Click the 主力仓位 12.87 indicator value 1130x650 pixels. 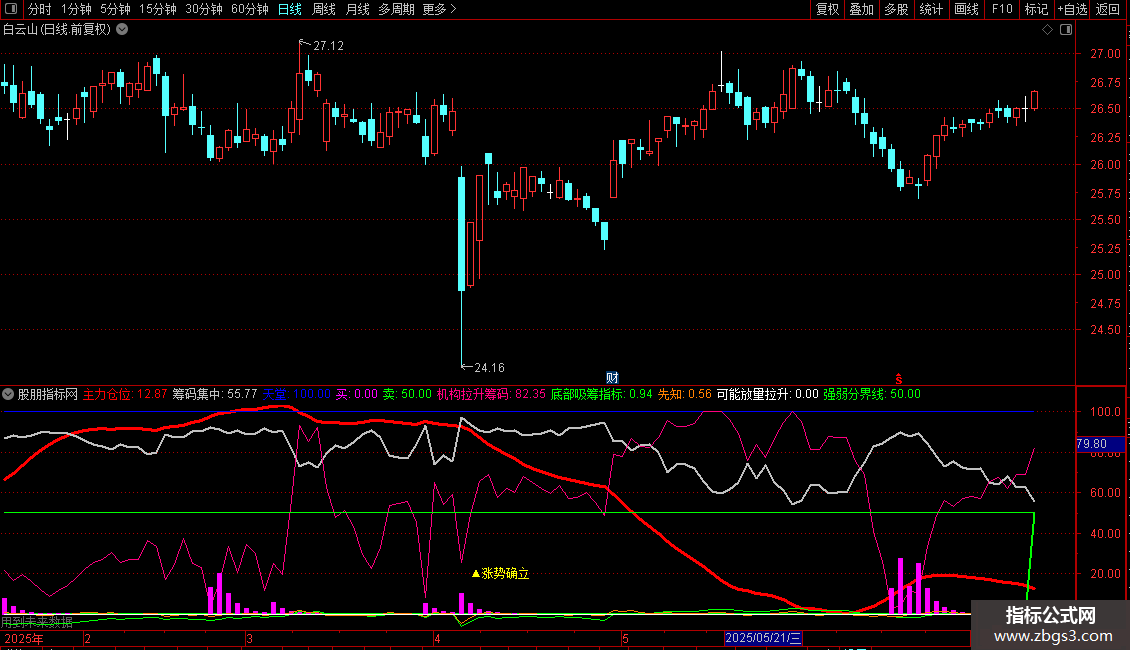125,394
